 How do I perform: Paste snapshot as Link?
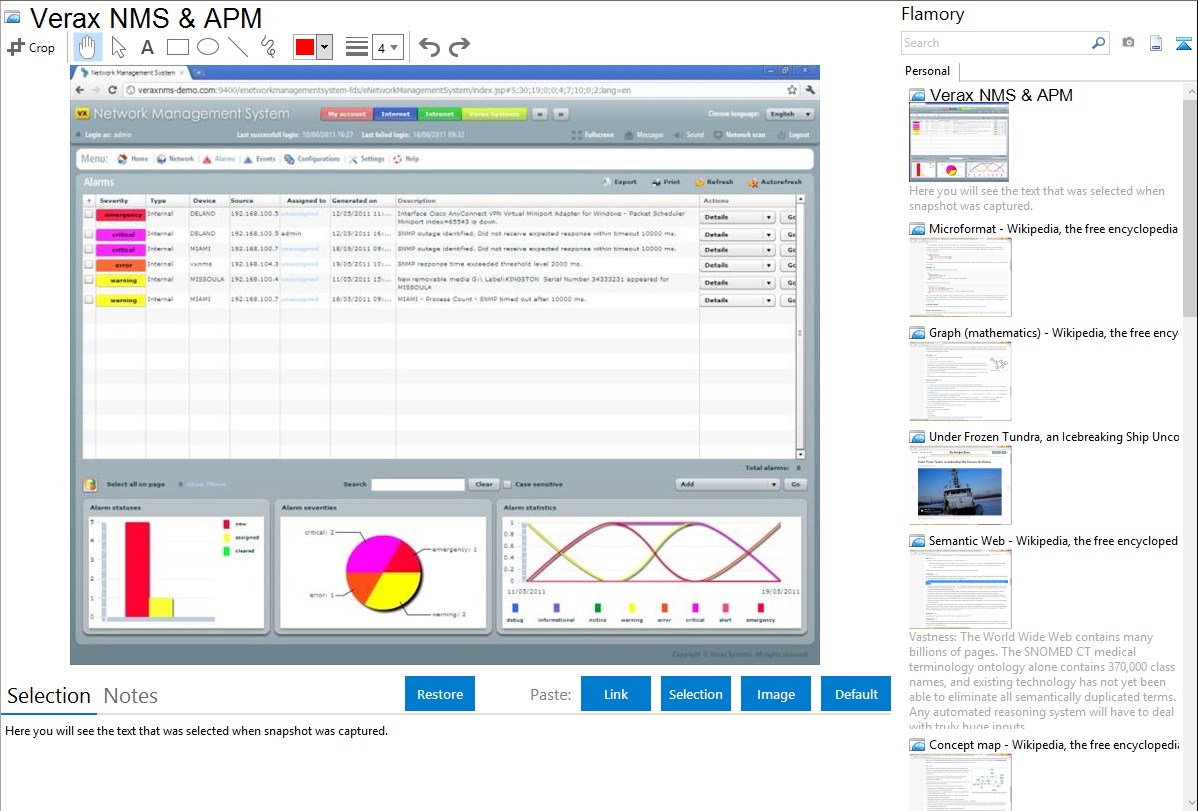615,693
